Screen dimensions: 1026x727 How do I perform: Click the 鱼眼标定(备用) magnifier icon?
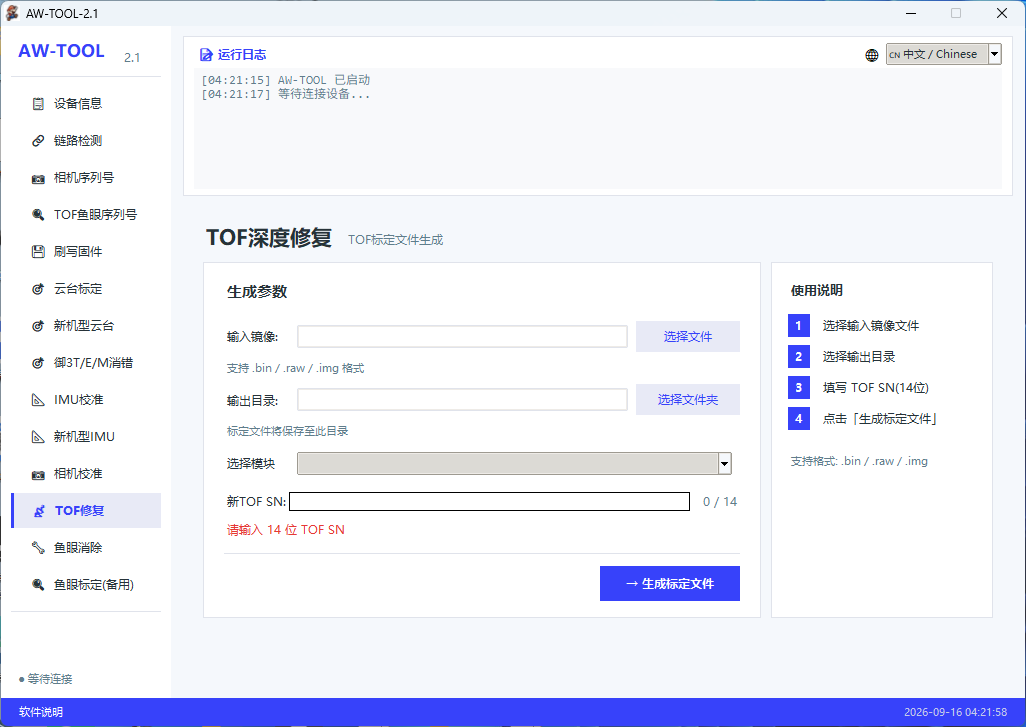pos(39,585)
